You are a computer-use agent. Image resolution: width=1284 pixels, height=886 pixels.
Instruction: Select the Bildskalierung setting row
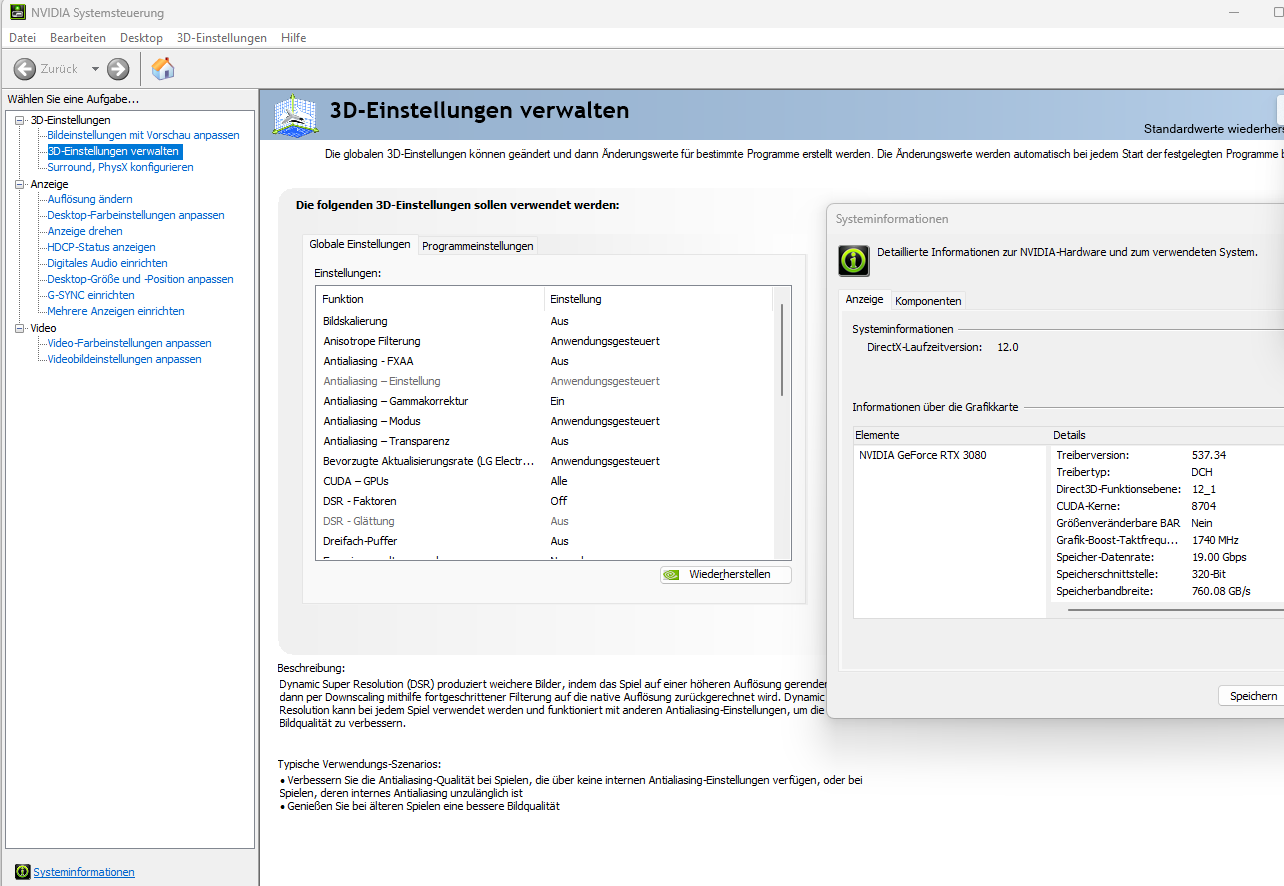(x=545, y=321)
